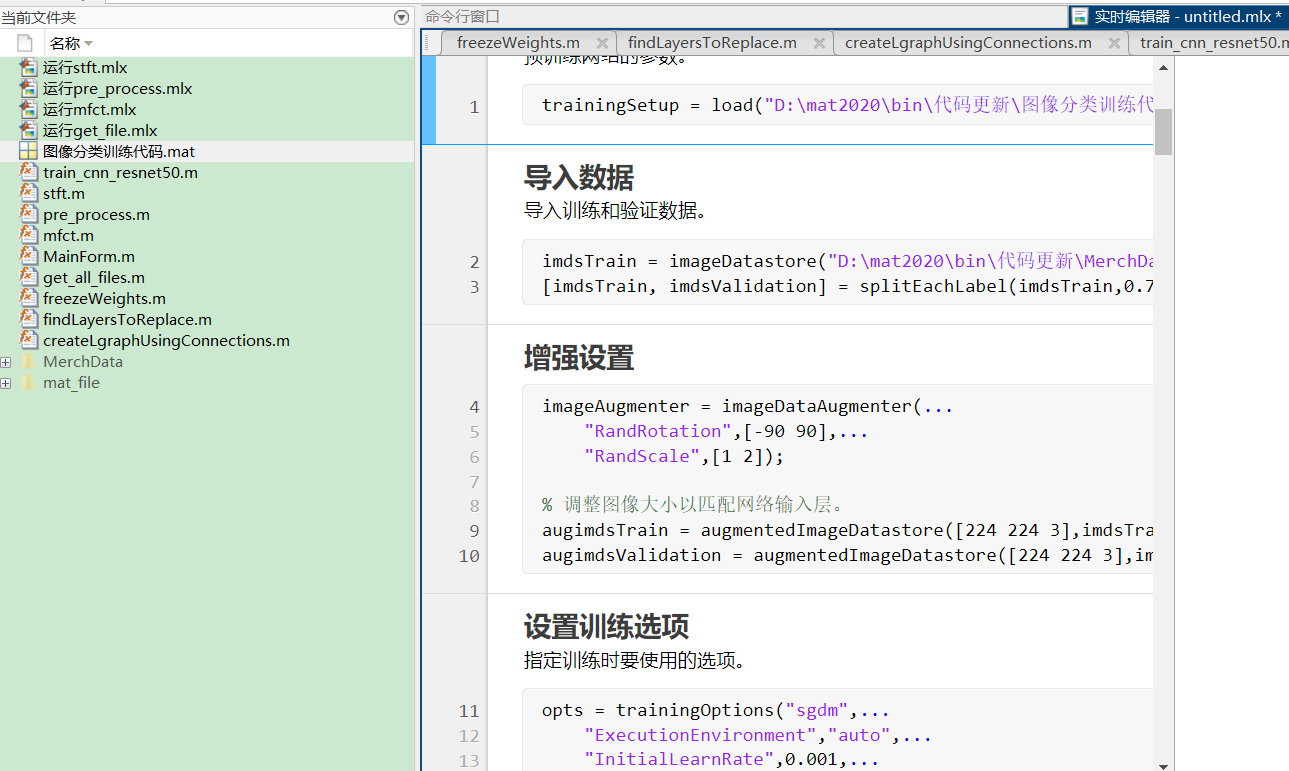Click the script icon of pre_process.m
This screenshot has height=771, width=1289.
[x=28, y=214]
